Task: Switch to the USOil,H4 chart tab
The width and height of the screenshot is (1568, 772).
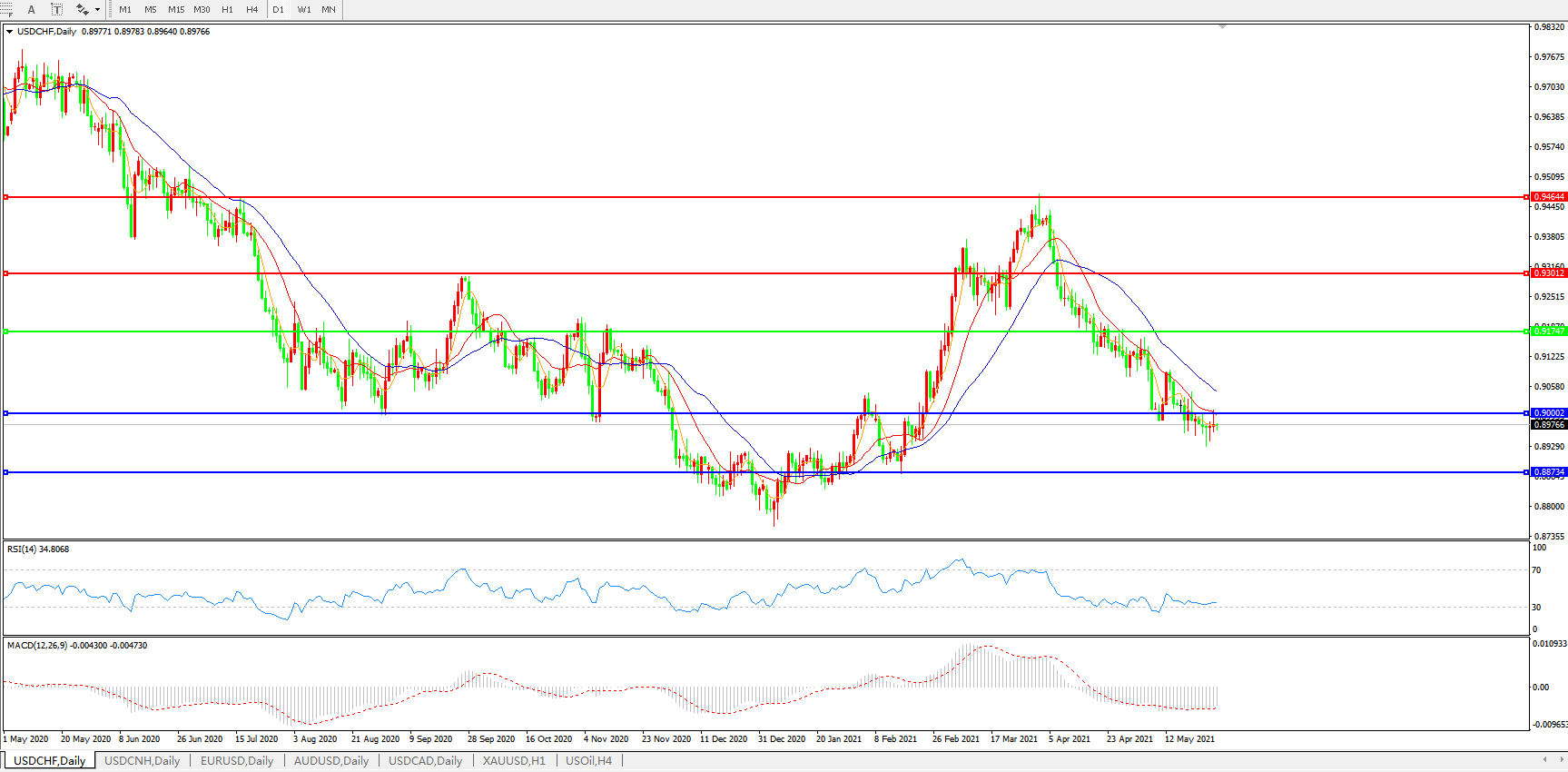Action: pyautogui.click(x=588, y=760)
